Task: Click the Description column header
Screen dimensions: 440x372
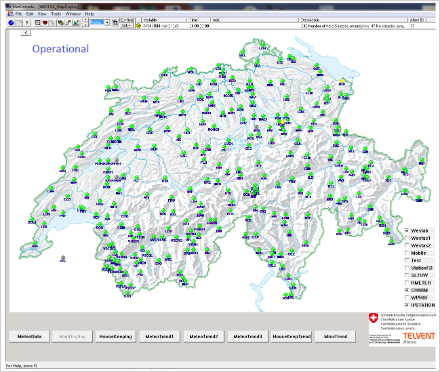Action: click(x=354, y=20)
